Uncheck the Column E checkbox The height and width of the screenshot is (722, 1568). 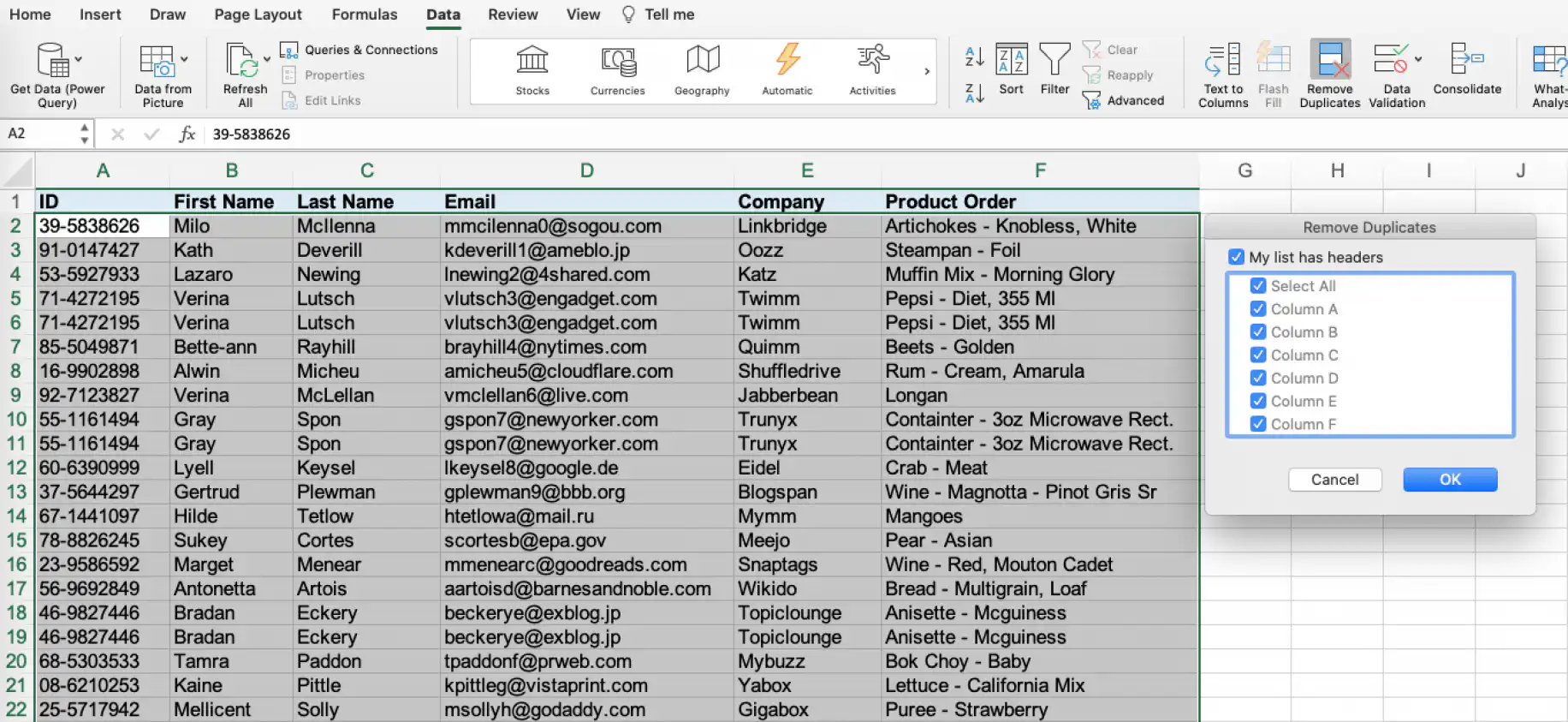point(1258,401)
